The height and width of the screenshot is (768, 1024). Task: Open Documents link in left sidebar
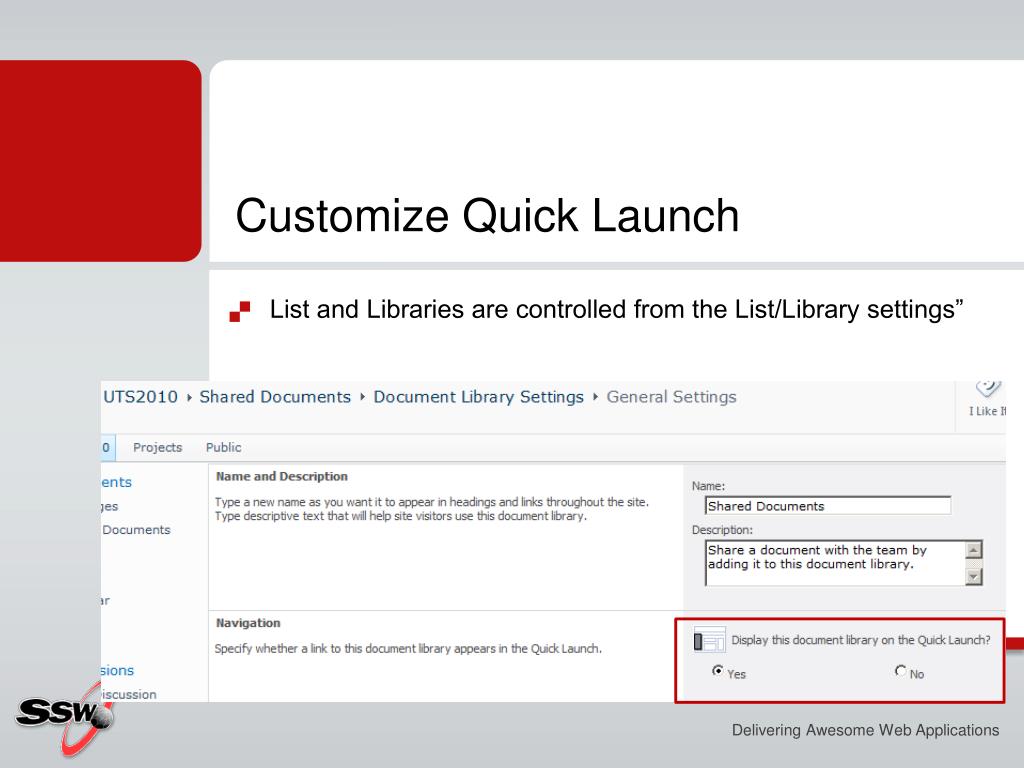pos(136,530)
